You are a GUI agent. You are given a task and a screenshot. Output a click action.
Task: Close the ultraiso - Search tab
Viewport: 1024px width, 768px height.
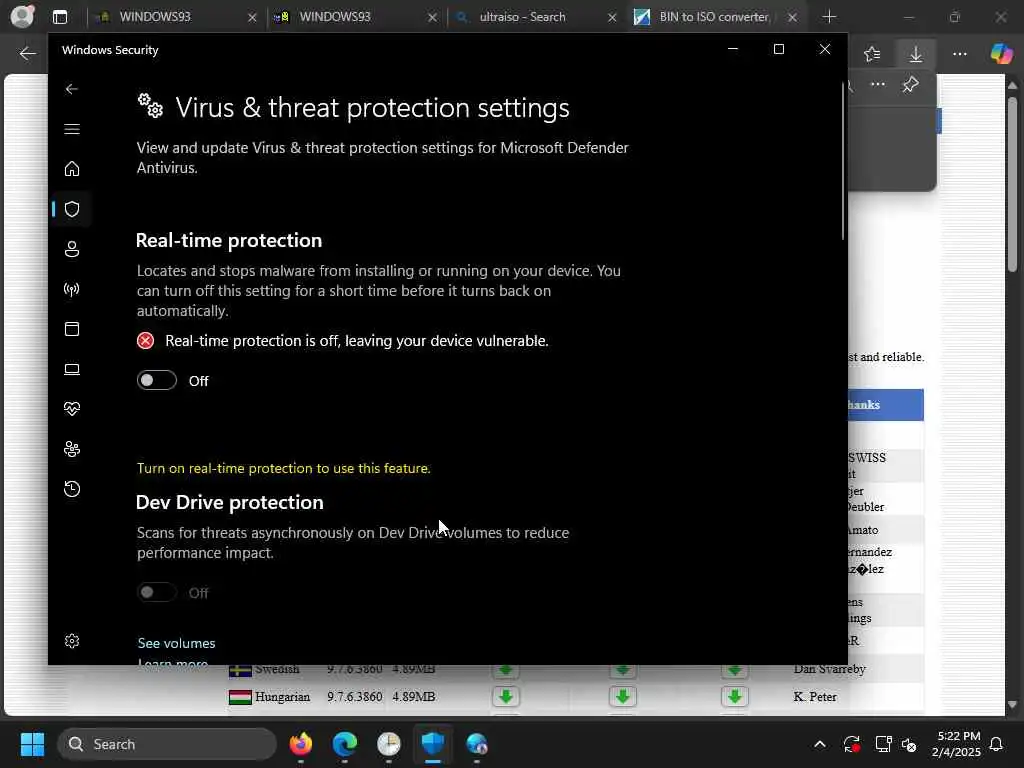pos(612,18)
